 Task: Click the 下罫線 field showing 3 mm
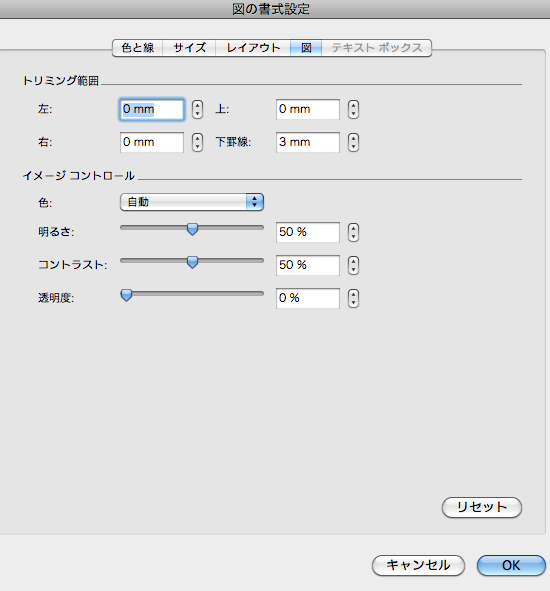[x=308, y=142]
